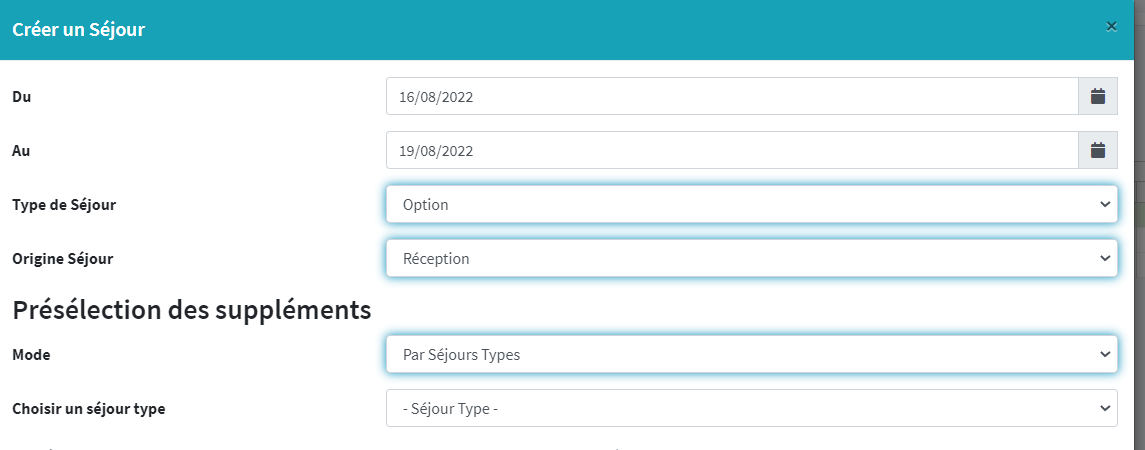Click the Du date field showing 16/08/2022
The width and height of the screenshot is (1145, 450).
[731, 97]
